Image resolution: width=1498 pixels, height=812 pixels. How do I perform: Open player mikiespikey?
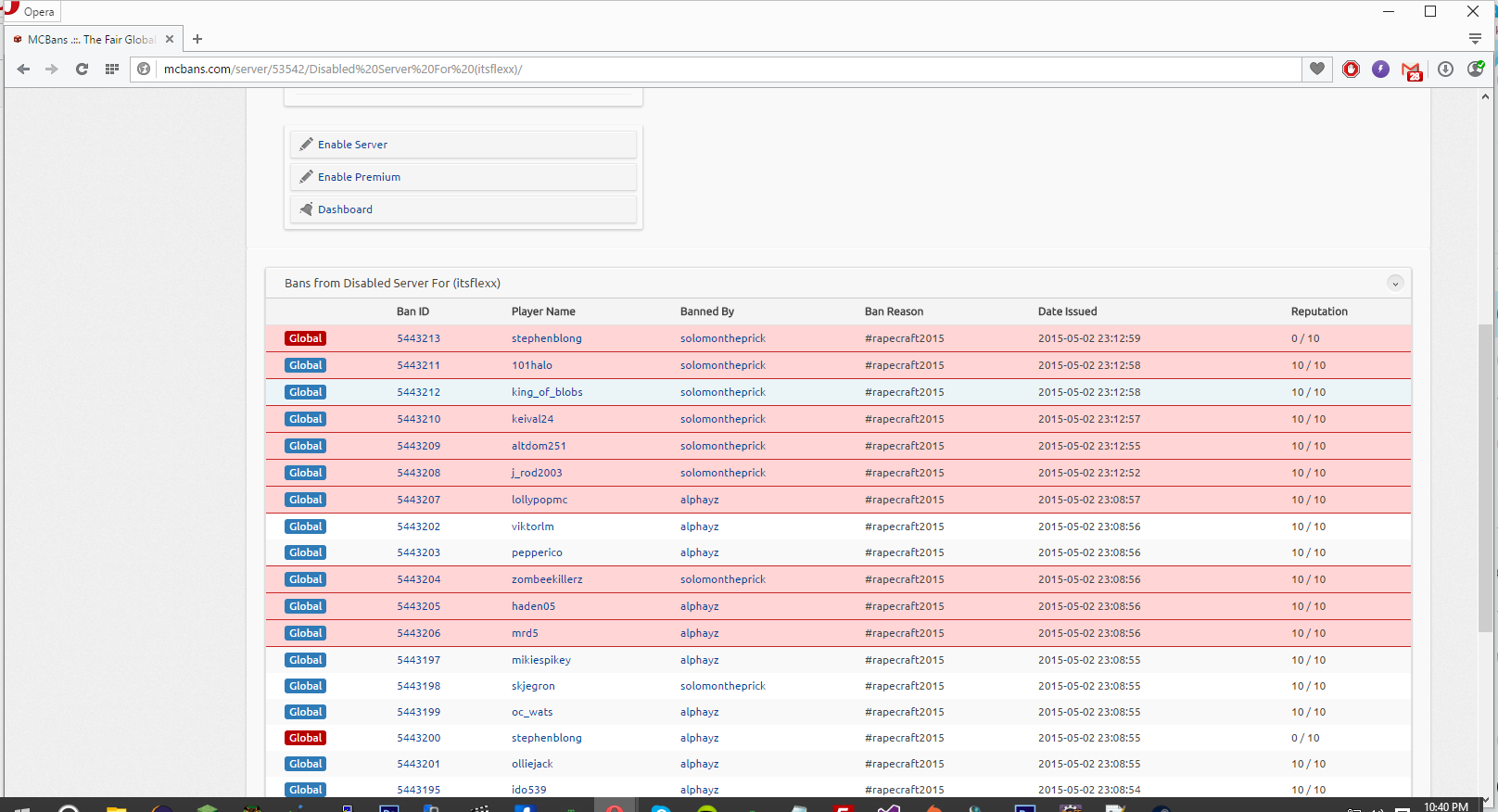coord(541,660)
